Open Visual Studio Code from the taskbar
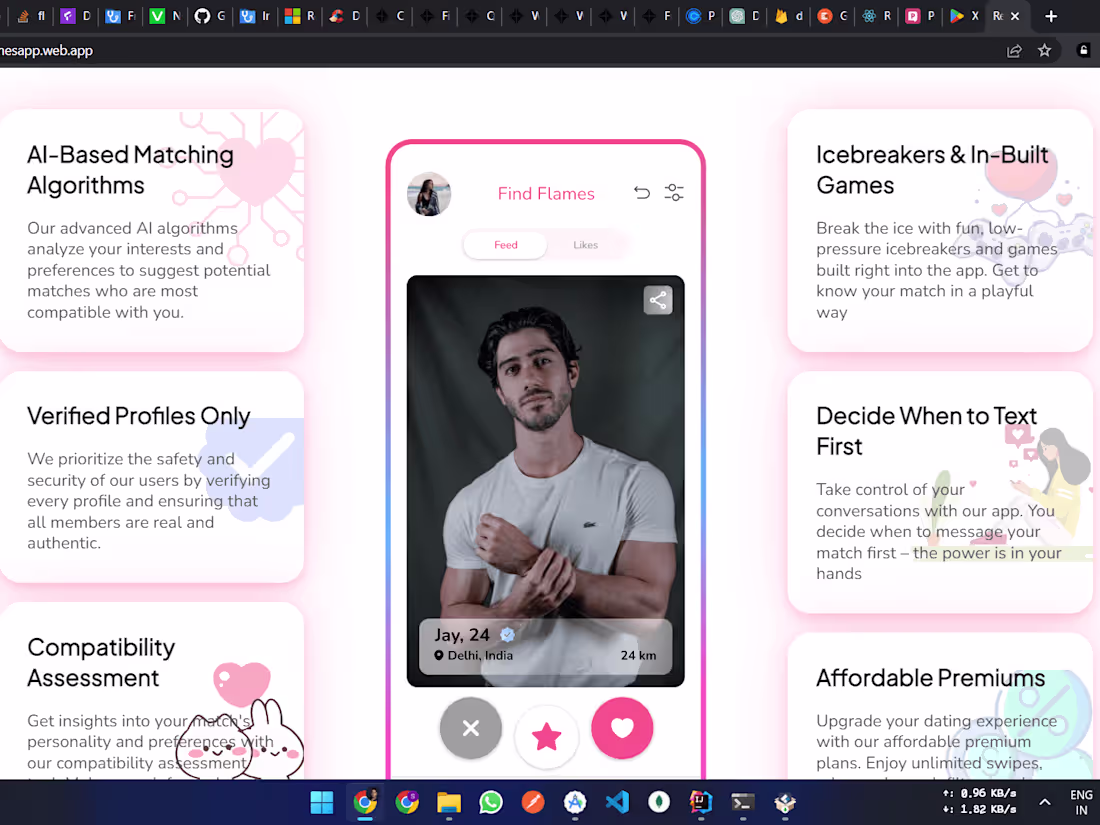The image size is (1100, 825). (617, 802)
